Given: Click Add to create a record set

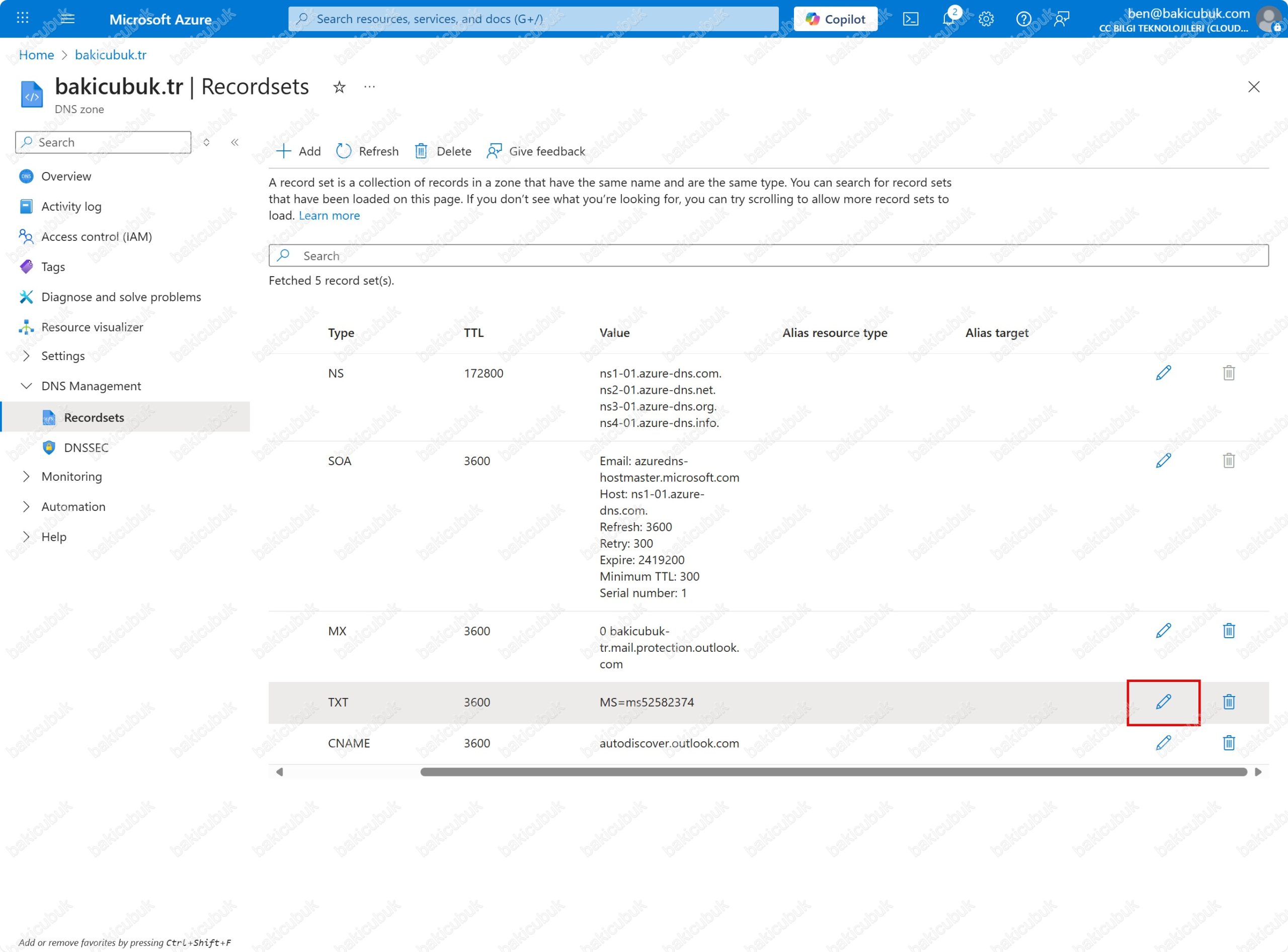Looking at the screenshot, I should pos(299,151).
